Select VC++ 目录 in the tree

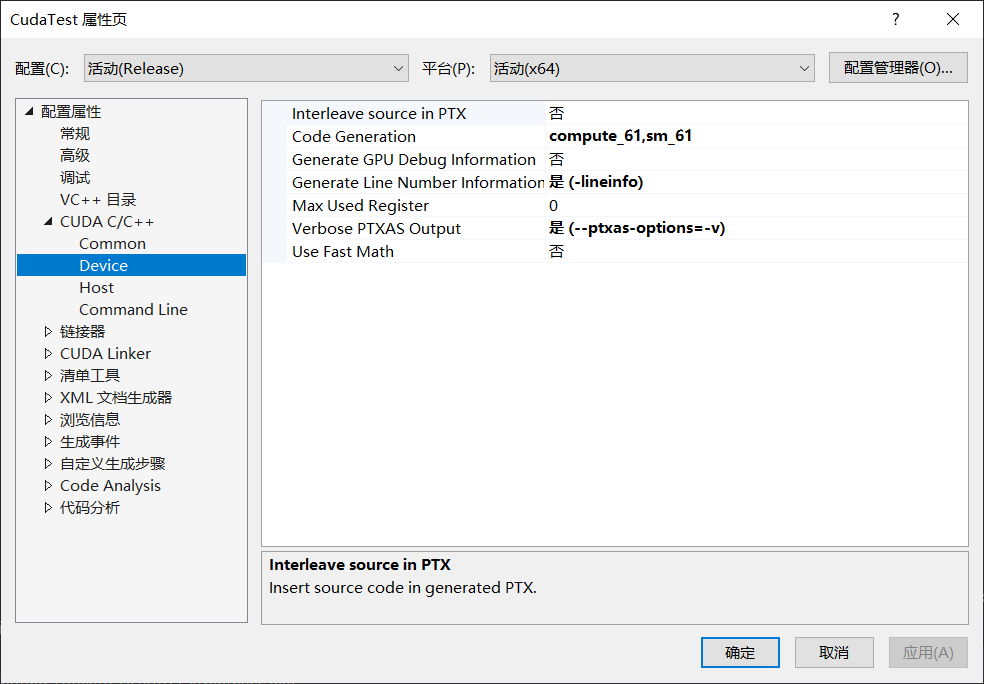click(x=98, y=200)
